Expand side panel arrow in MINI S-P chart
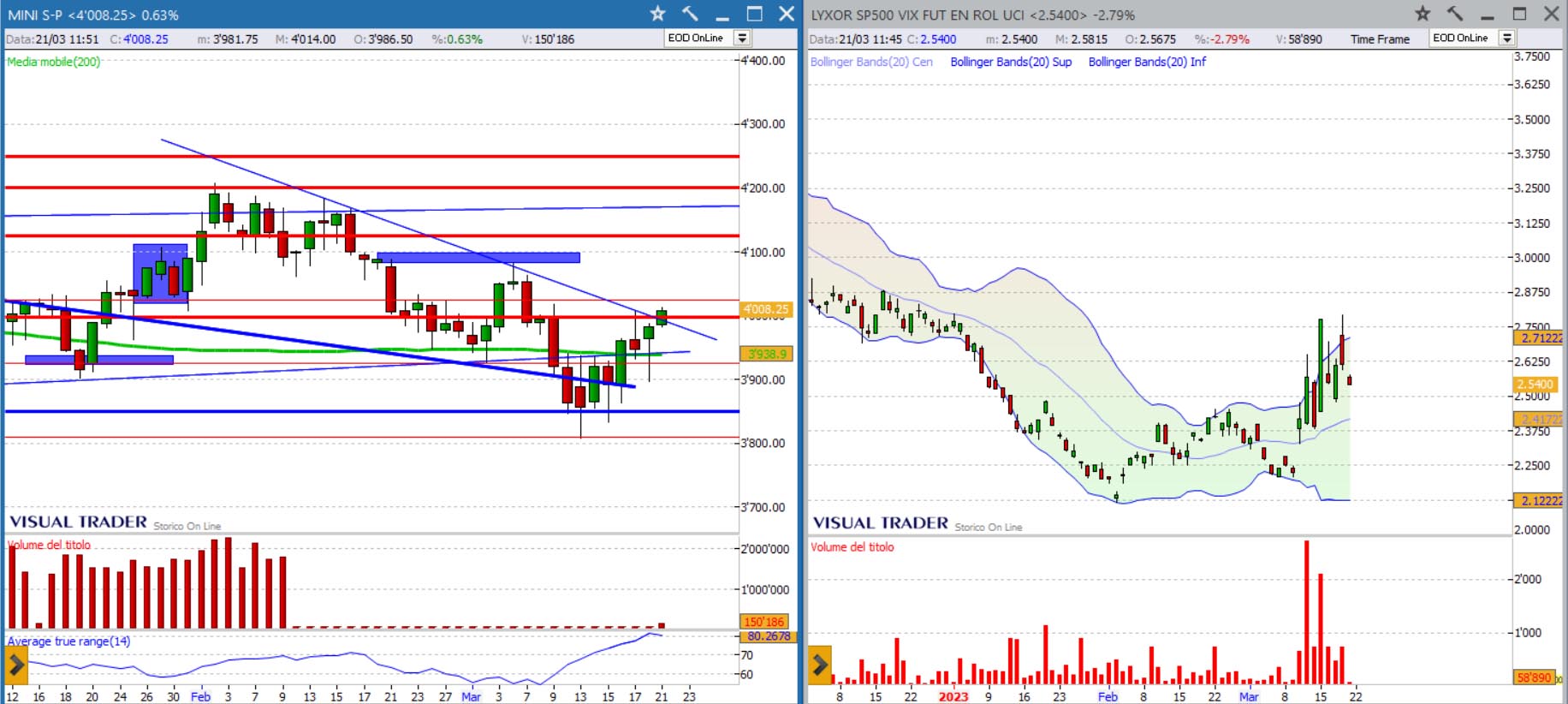 click(16, 664)
